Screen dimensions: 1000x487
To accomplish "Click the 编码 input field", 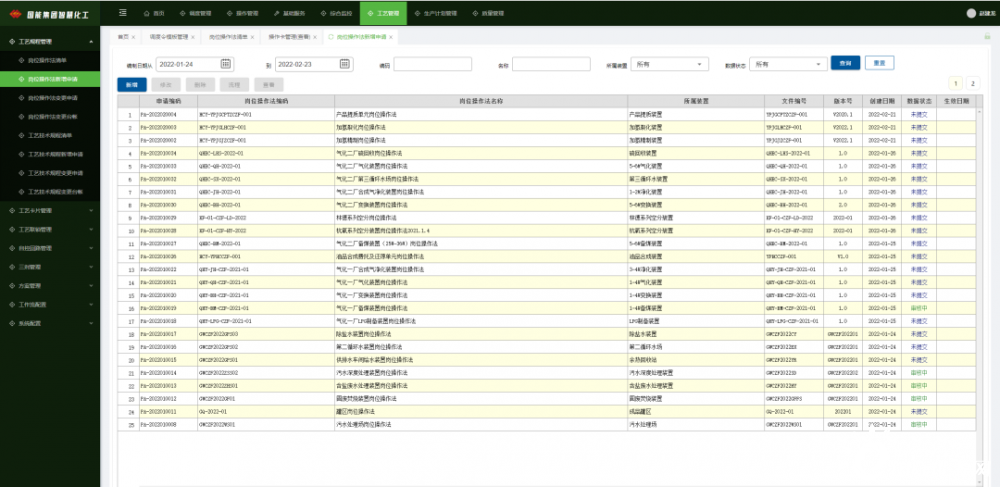I will [x=432, y=64].
